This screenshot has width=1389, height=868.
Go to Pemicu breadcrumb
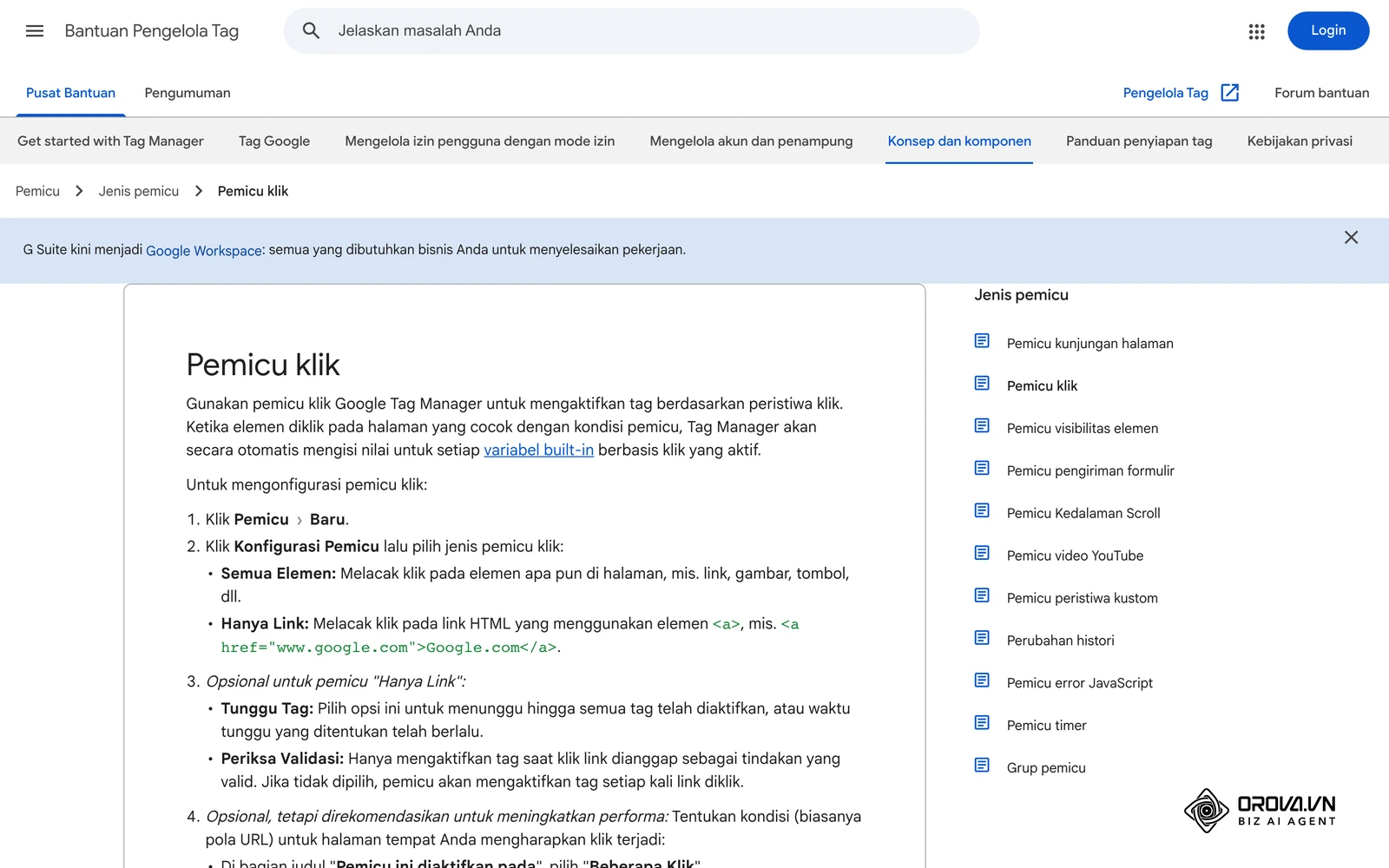click(x=37, y=191)
